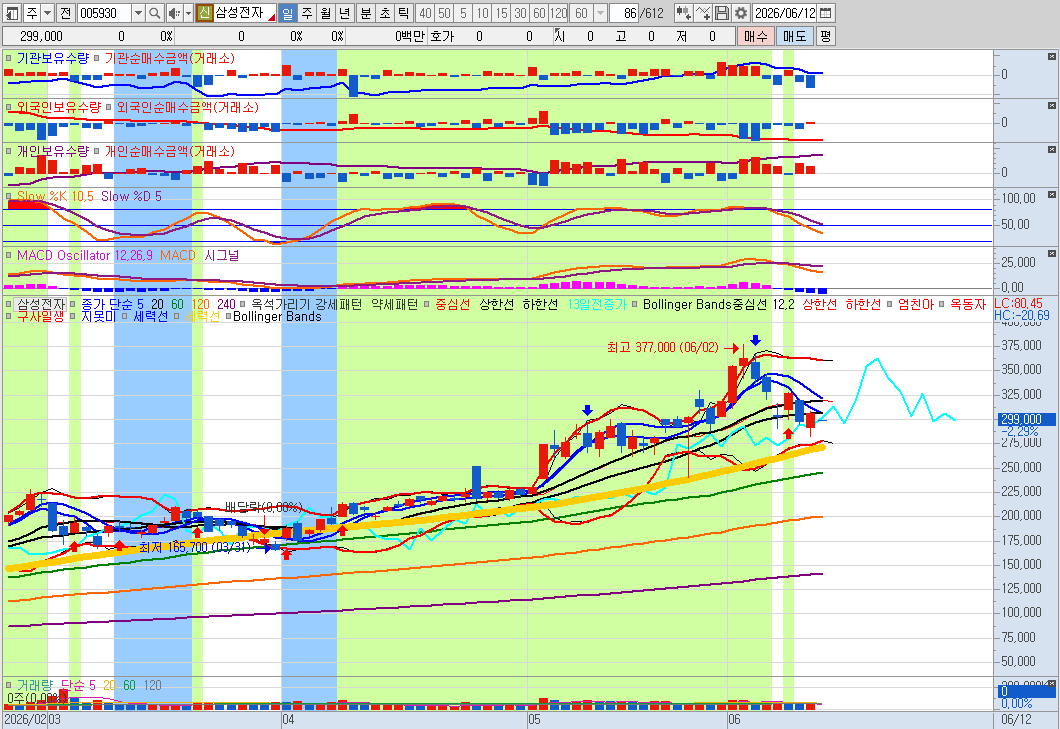Toggle the 기관보유수량 indicator checkbox
The image size is (1060, 729).
click(x=8, y=59)
